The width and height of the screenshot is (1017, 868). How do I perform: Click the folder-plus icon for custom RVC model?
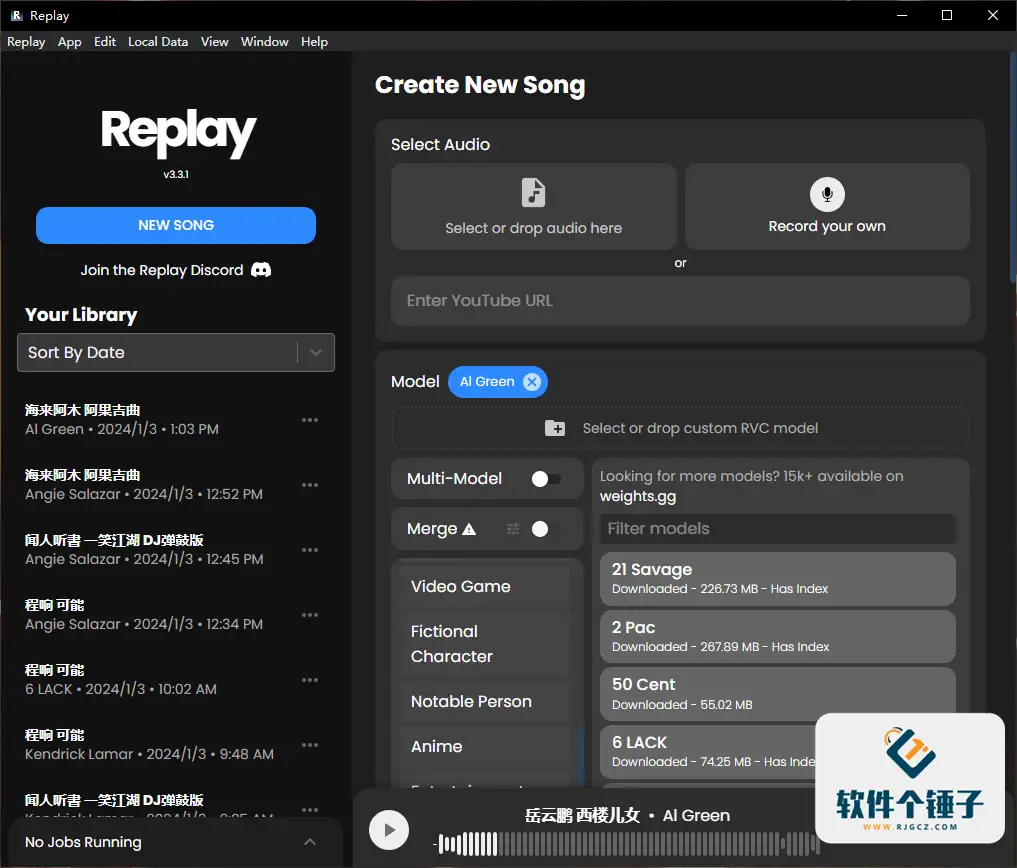pyautogui.click(x=555, y=428)
